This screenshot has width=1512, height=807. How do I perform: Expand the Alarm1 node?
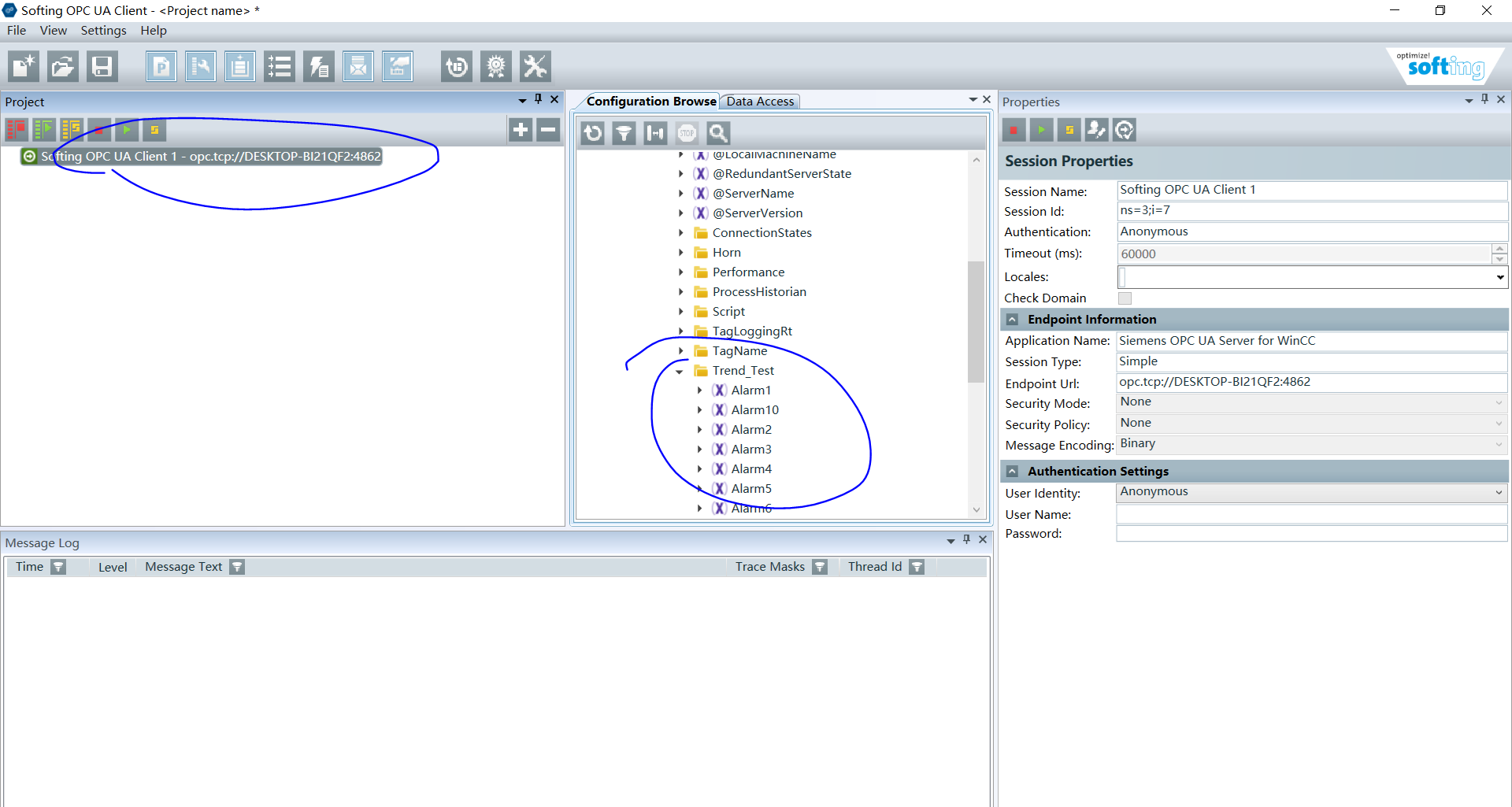click(699, 391)
